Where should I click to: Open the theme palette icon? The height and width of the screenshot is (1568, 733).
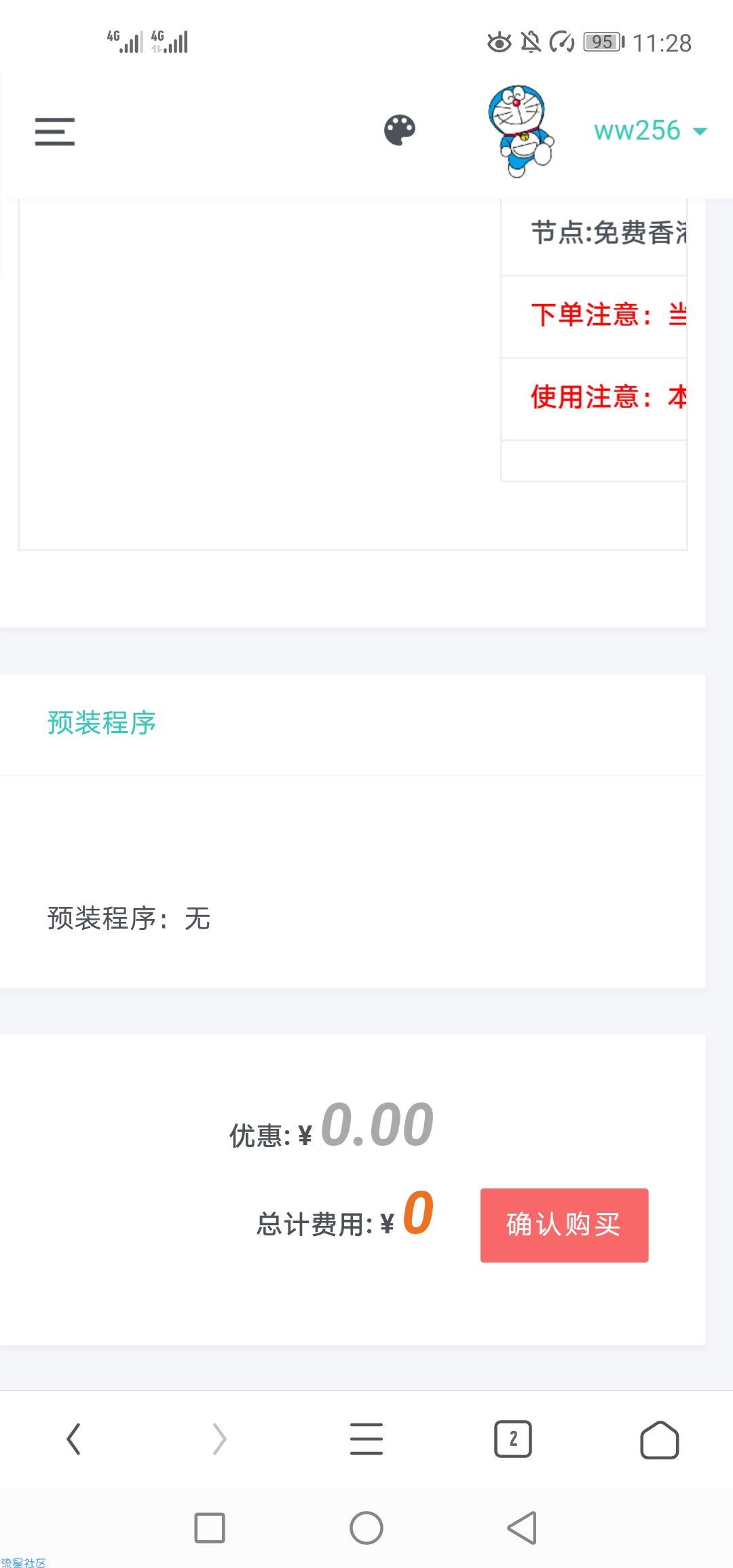point(400,130)
